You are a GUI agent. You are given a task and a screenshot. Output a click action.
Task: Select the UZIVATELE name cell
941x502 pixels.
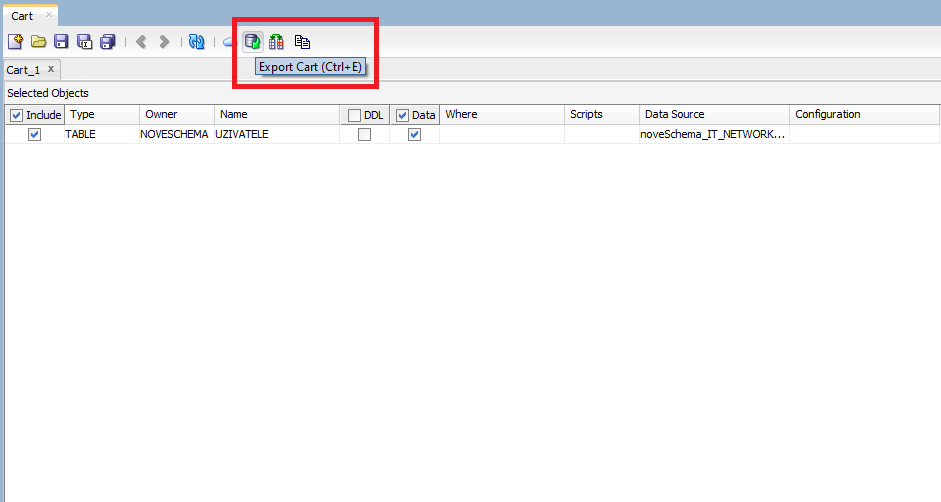[x=277, y=134]
